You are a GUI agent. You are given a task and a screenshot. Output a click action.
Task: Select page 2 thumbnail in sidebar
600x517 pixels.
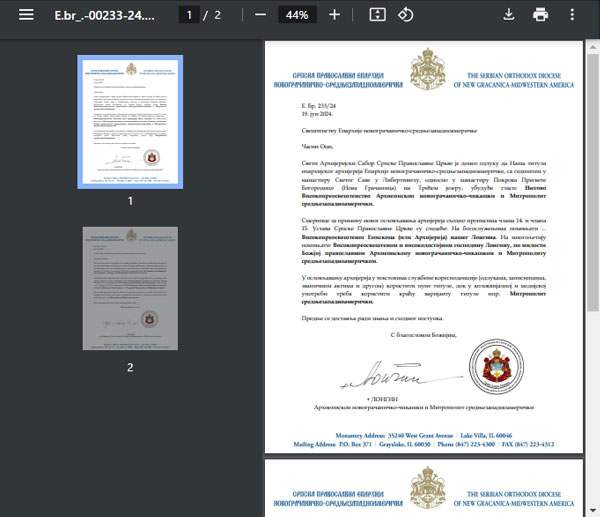(129, 288)
